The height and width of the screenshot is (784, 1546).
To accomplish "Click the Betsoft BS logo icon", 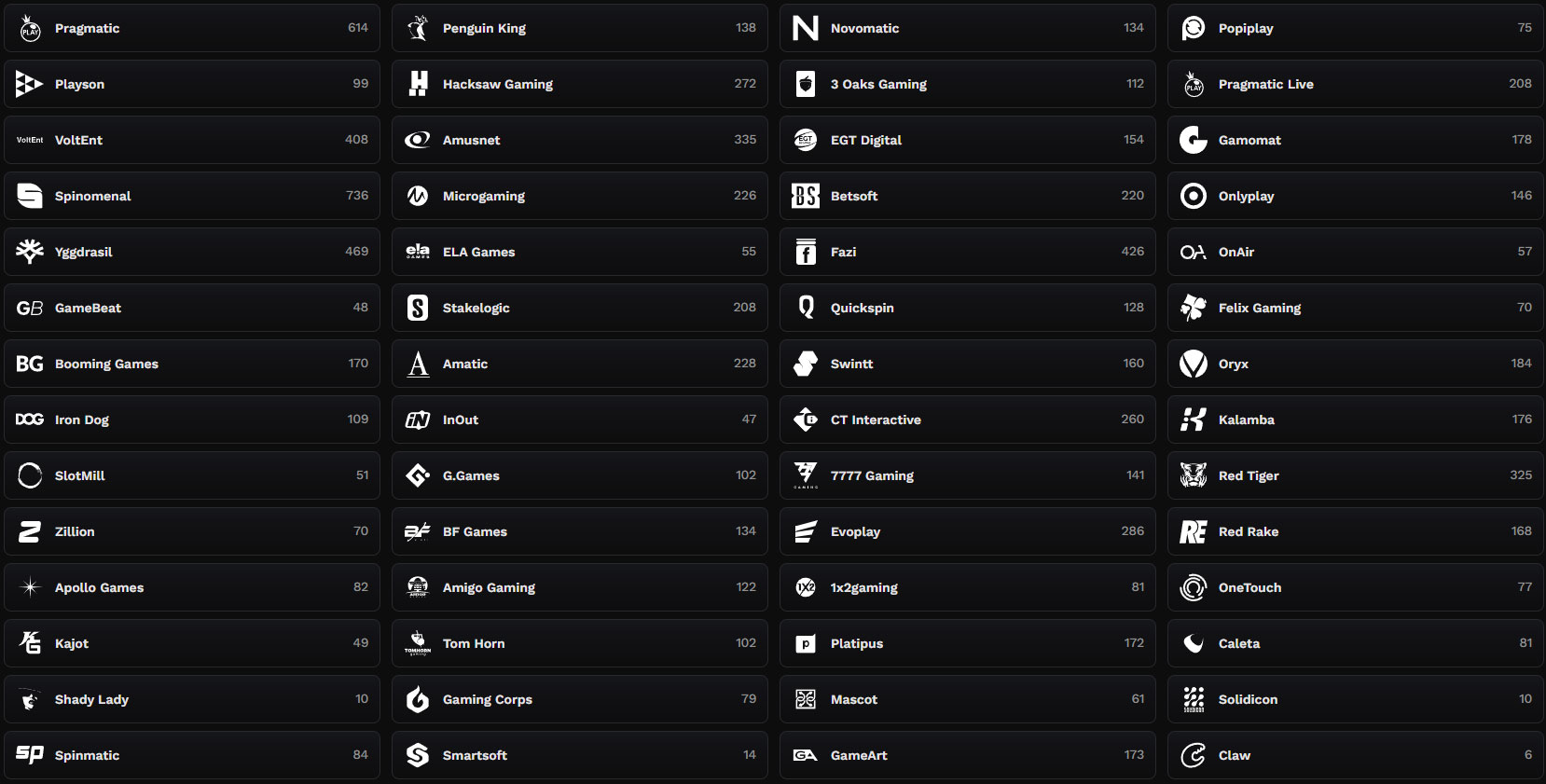I will [x=806, y=196].
